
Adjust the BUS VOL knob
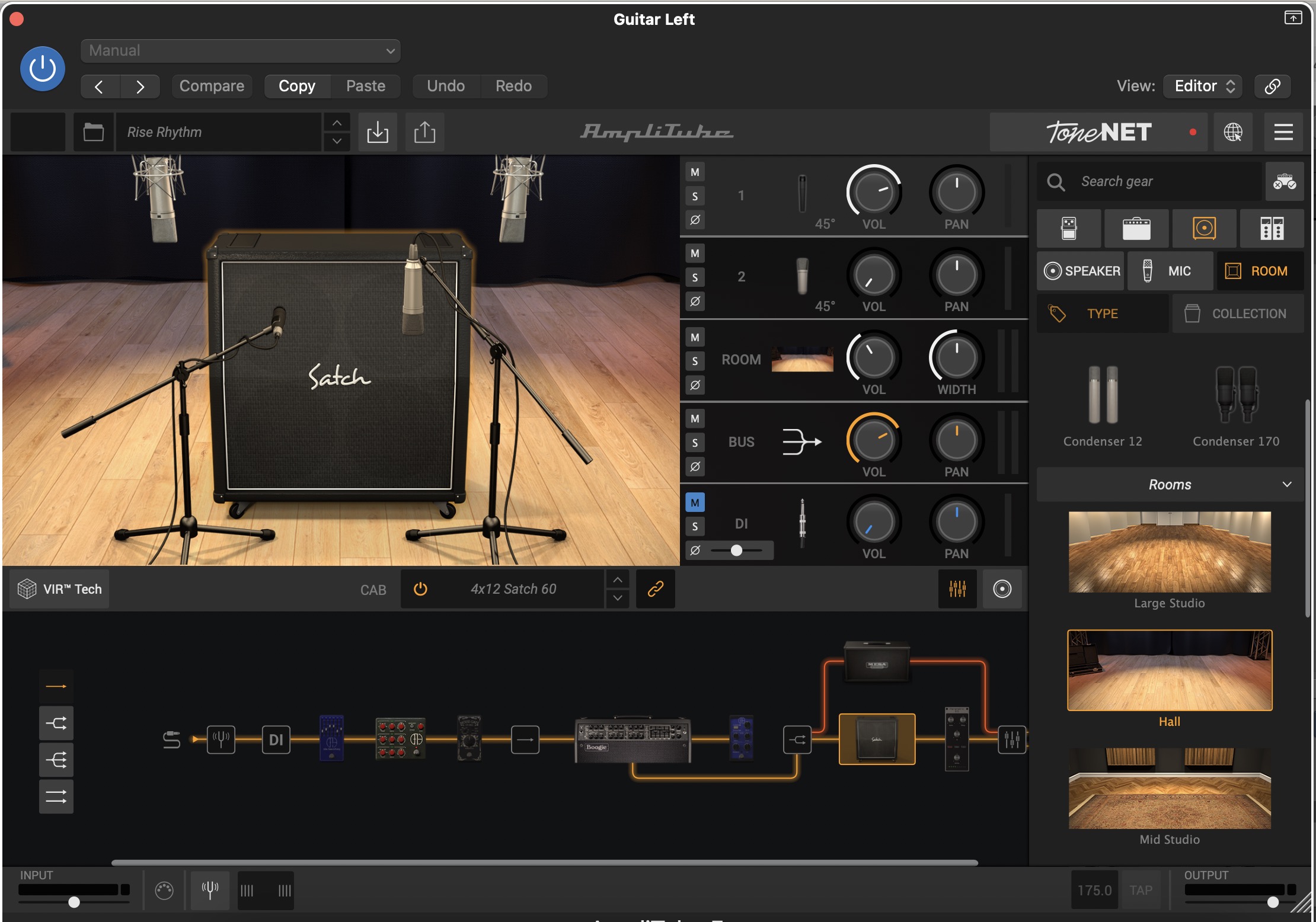point(874,440)
